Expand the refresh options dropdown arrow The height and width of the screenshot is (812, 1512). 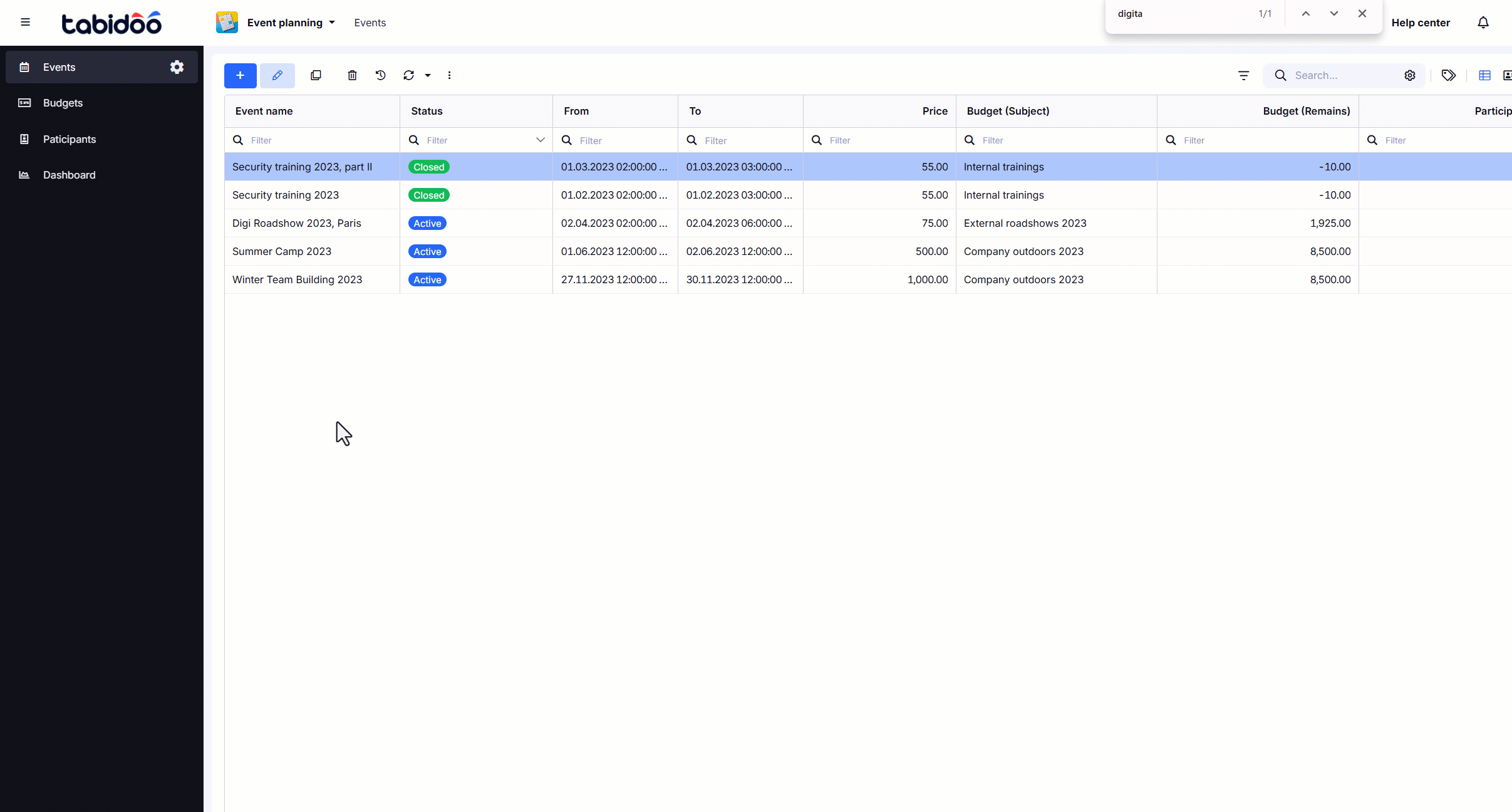click(x=428, y=75)
